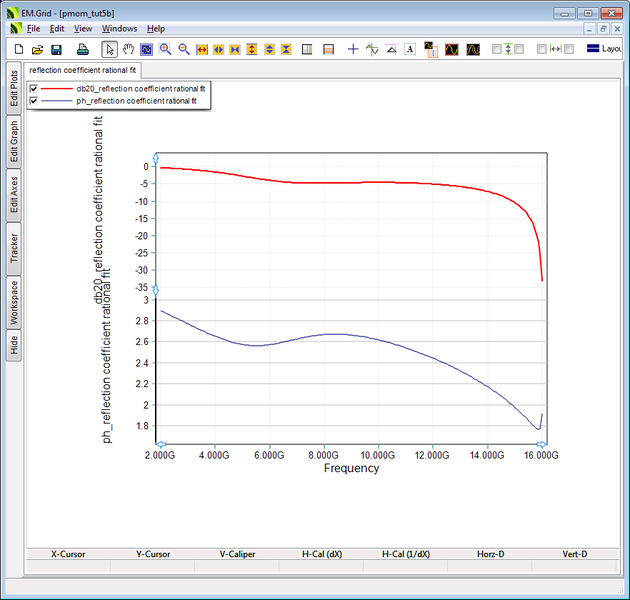Click top-left axis resize handle at 0
Viewport: 630px width, 600px height.
pyautogui.click(x=156, y=158)
